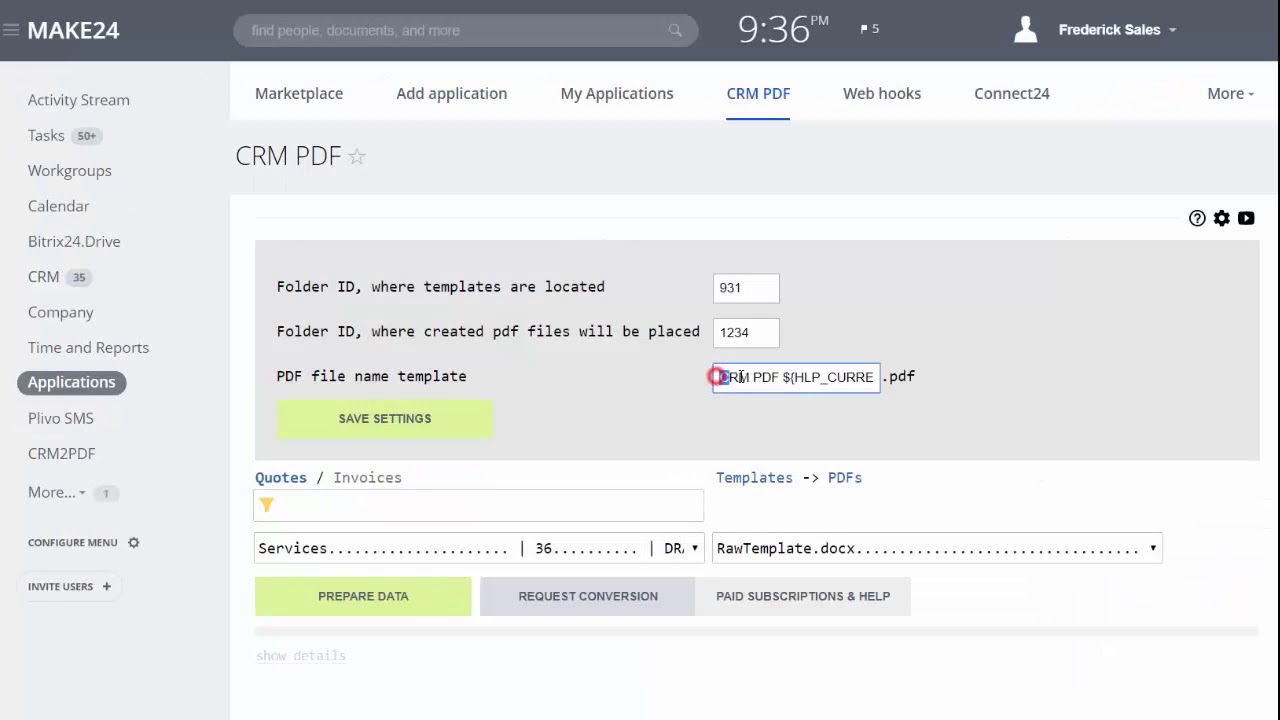Image resolution: width=1280 pixels, height=720 pixels.
Task: Open CRM in the sidebar
Action: coord(43,277)
